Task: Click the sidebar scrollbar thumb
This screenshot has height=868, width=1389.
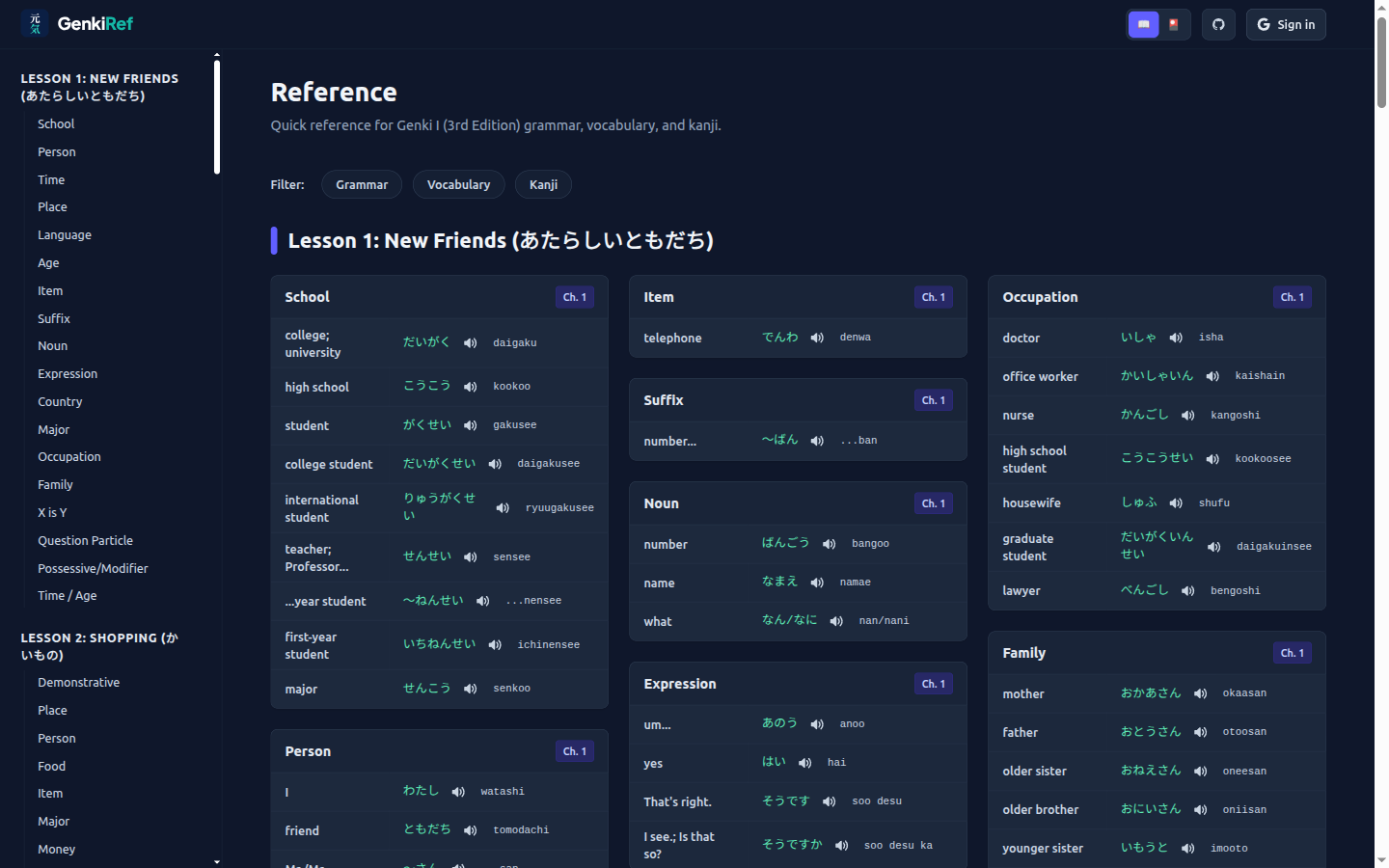Action: (x=217, y=117)
